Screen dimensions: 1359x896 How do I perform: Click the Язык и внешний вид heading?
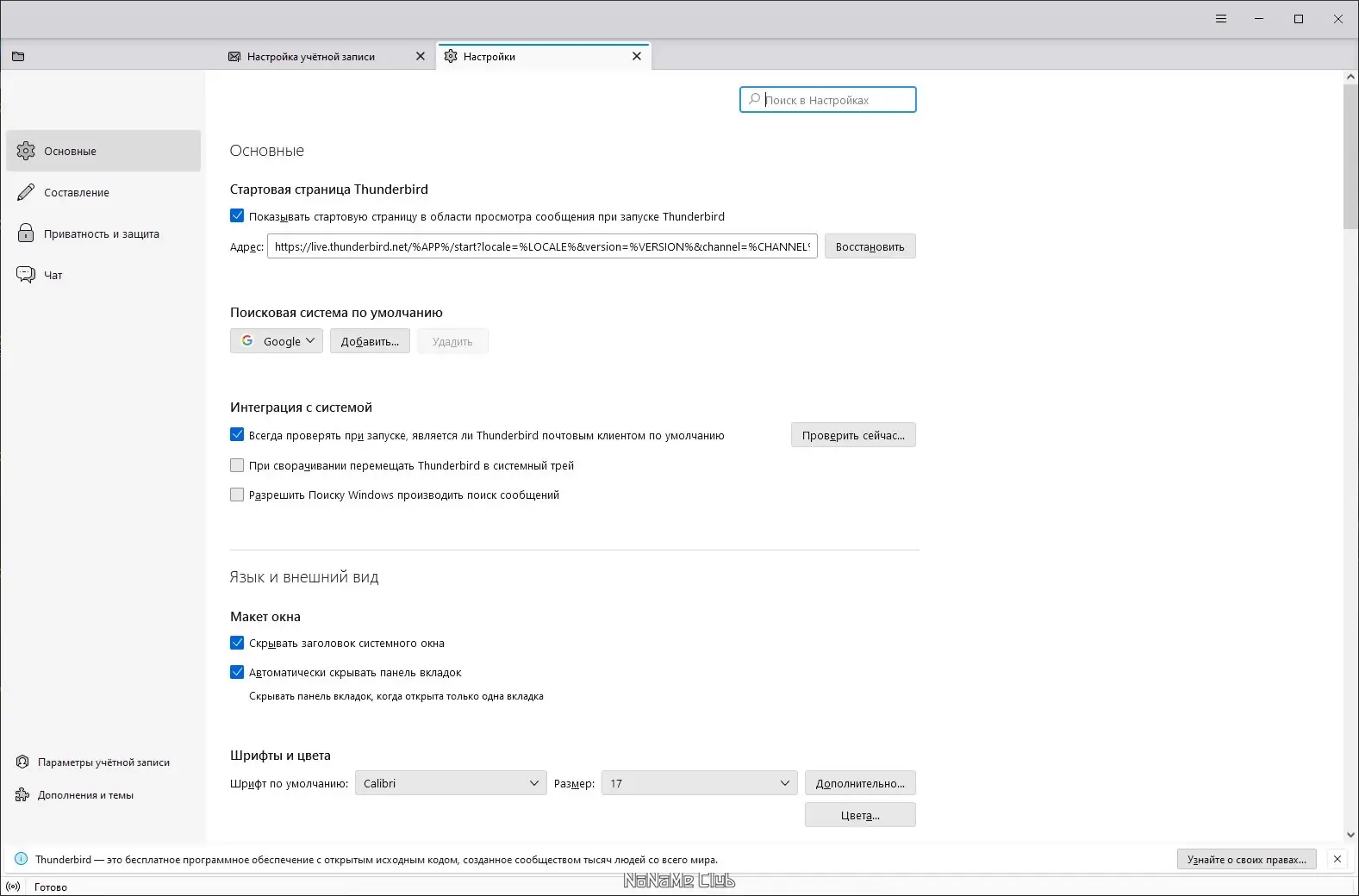coord(304,577)
